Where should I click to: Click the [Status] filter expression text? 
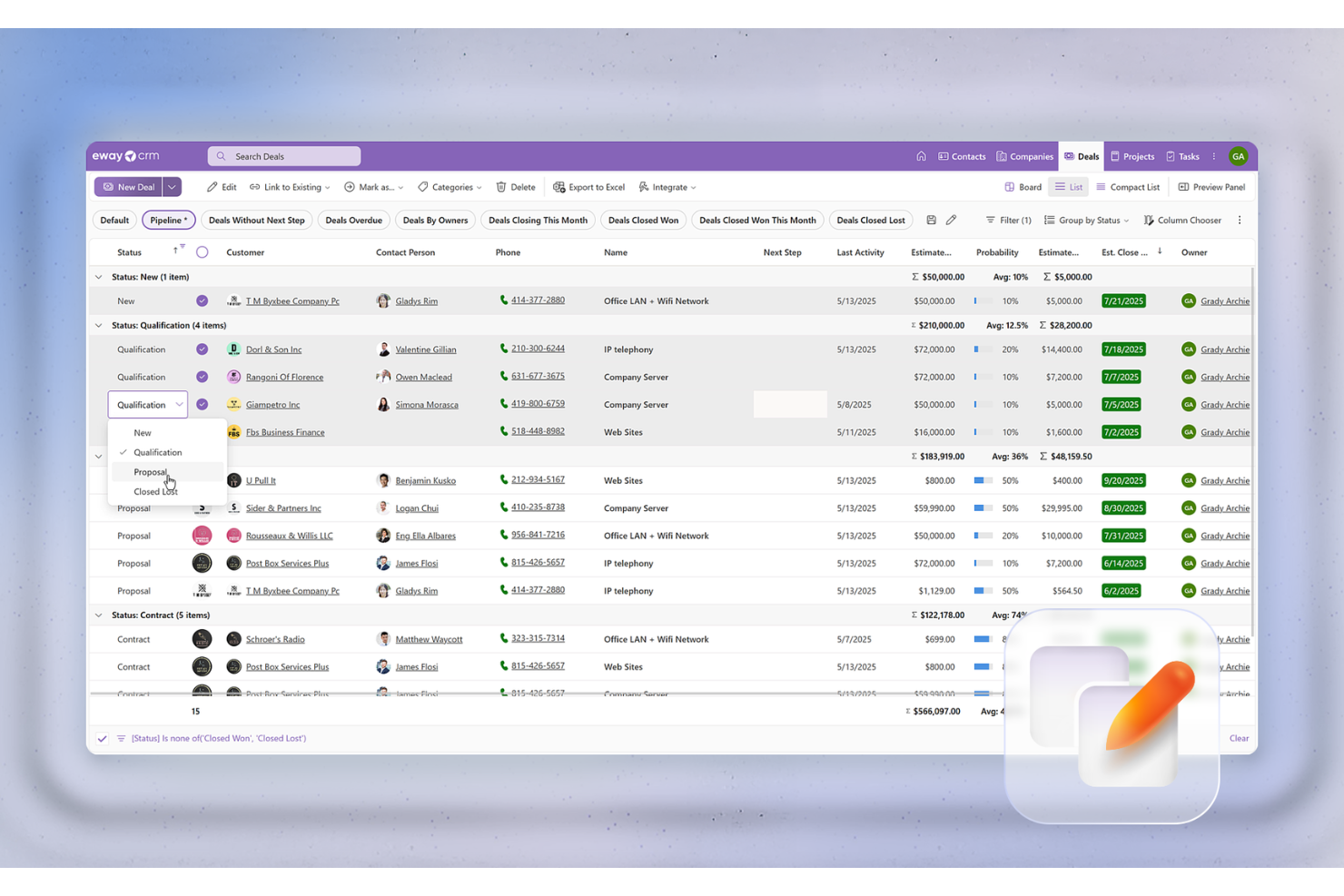219,738
